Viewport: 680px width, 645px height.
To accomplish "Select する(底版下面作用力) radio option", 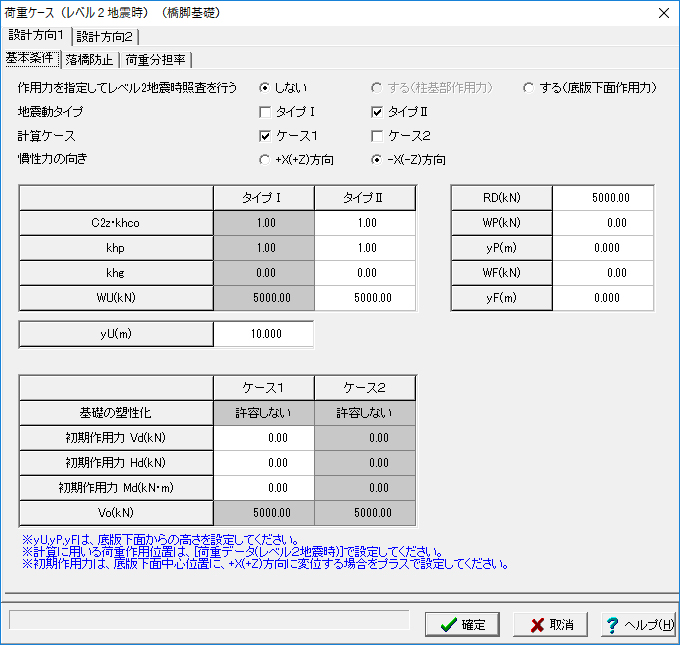I will pyautogui.click(x=590, y=88).
